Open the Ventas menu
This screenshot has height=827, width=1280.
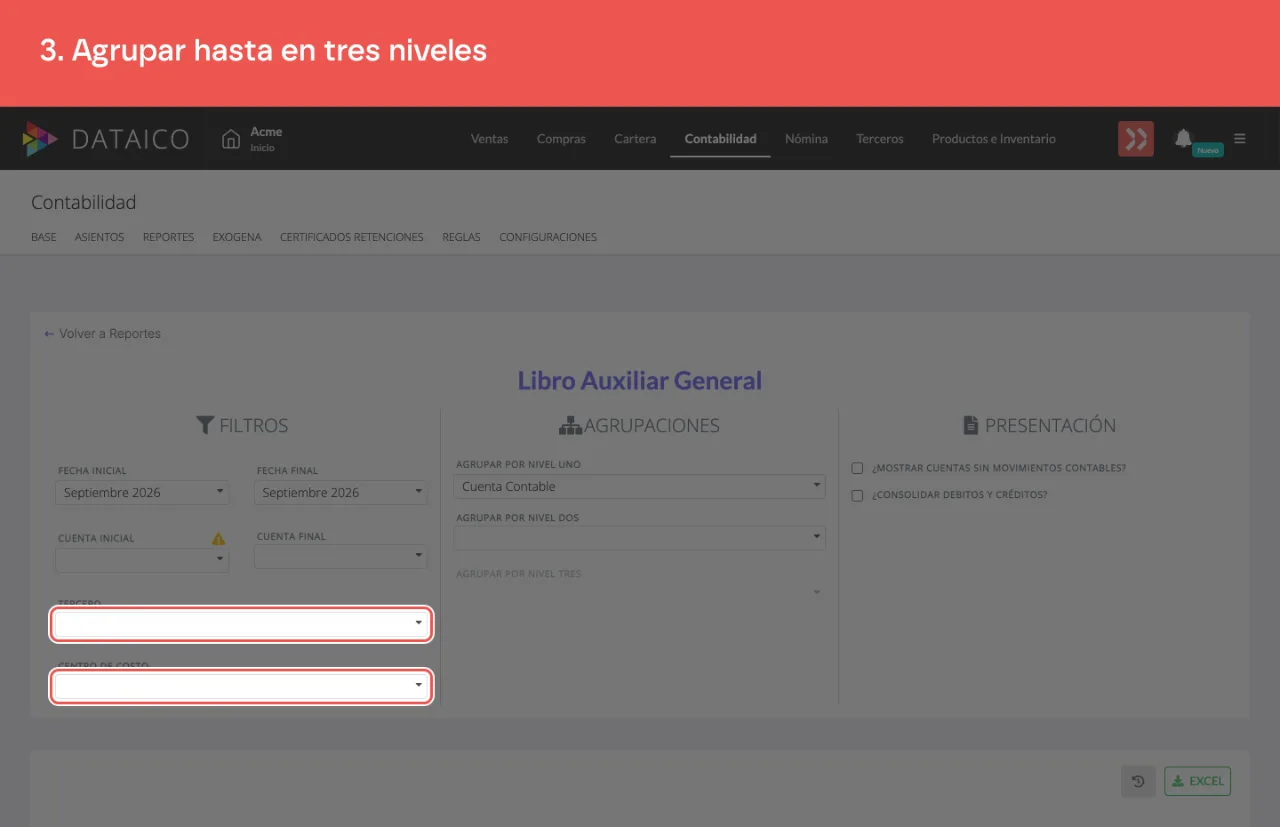tap(490, 139)
